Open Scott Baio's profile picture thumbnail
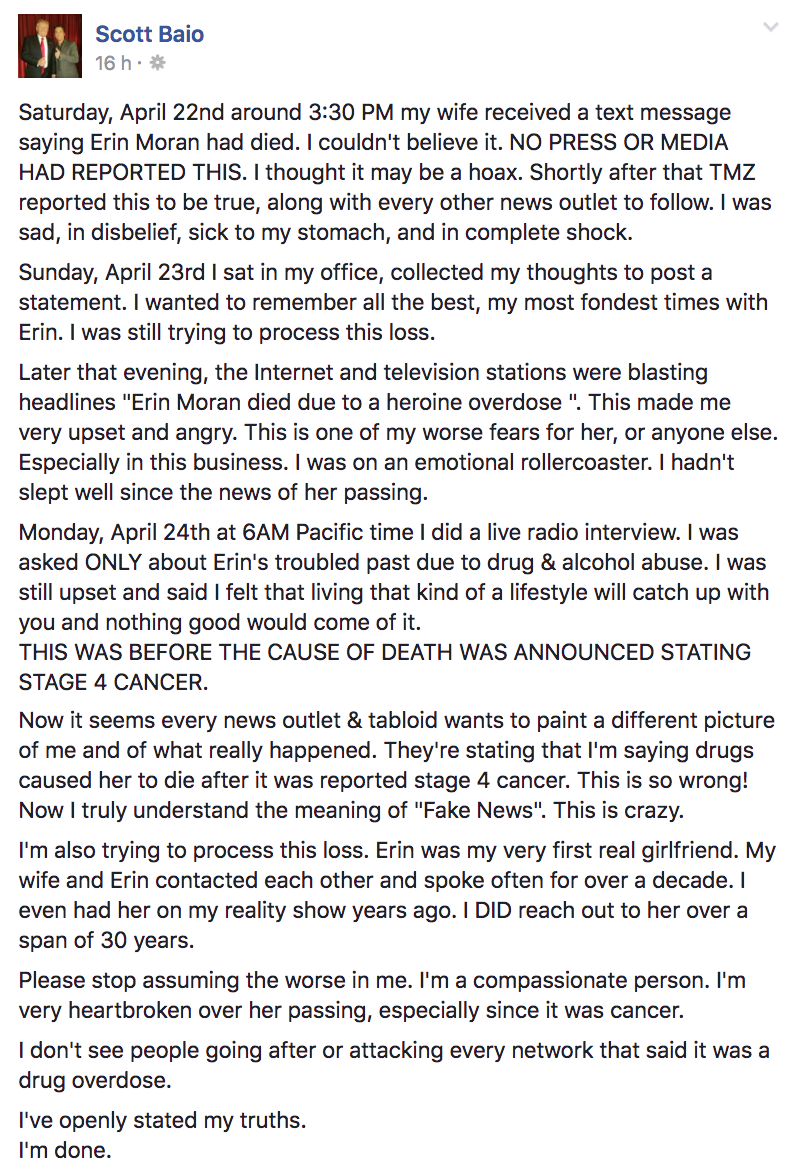Viewport: 798px width, 1168px height. point(50,46)
